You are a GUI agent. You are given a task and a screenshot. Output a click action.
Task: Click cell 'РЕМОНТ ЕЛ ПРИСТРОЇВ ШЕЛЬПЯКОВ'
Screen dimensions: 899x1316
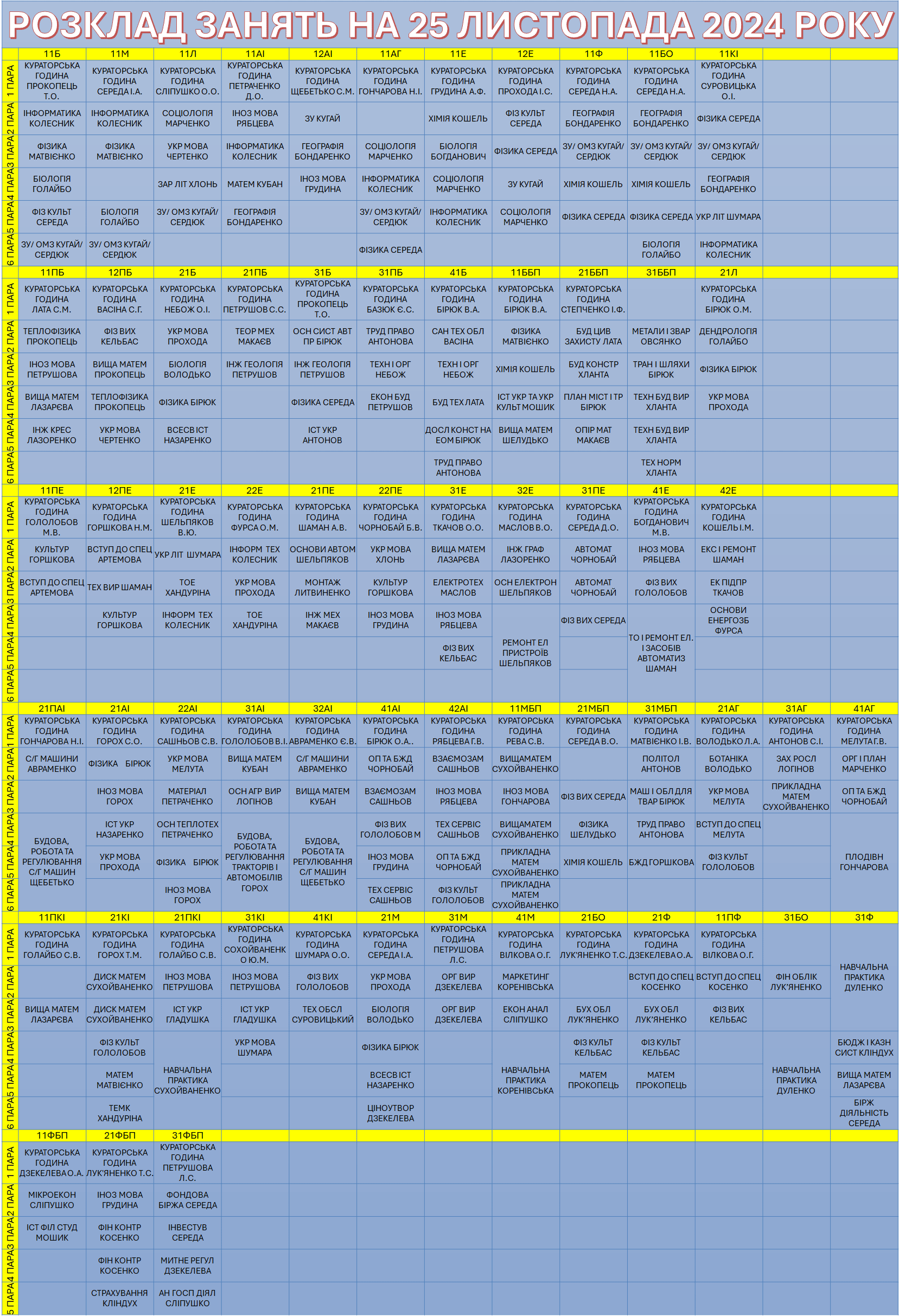(526, 653)
